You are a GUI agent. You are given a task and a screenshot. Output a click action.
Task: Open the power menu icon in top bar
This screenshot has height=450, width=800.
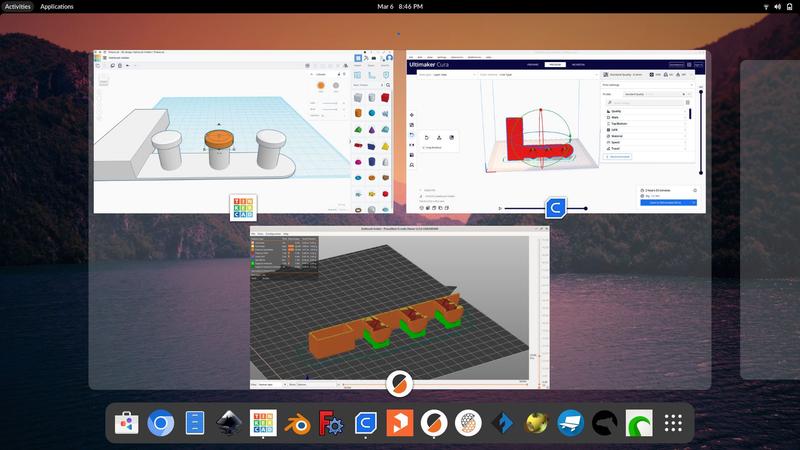(789, 7)
